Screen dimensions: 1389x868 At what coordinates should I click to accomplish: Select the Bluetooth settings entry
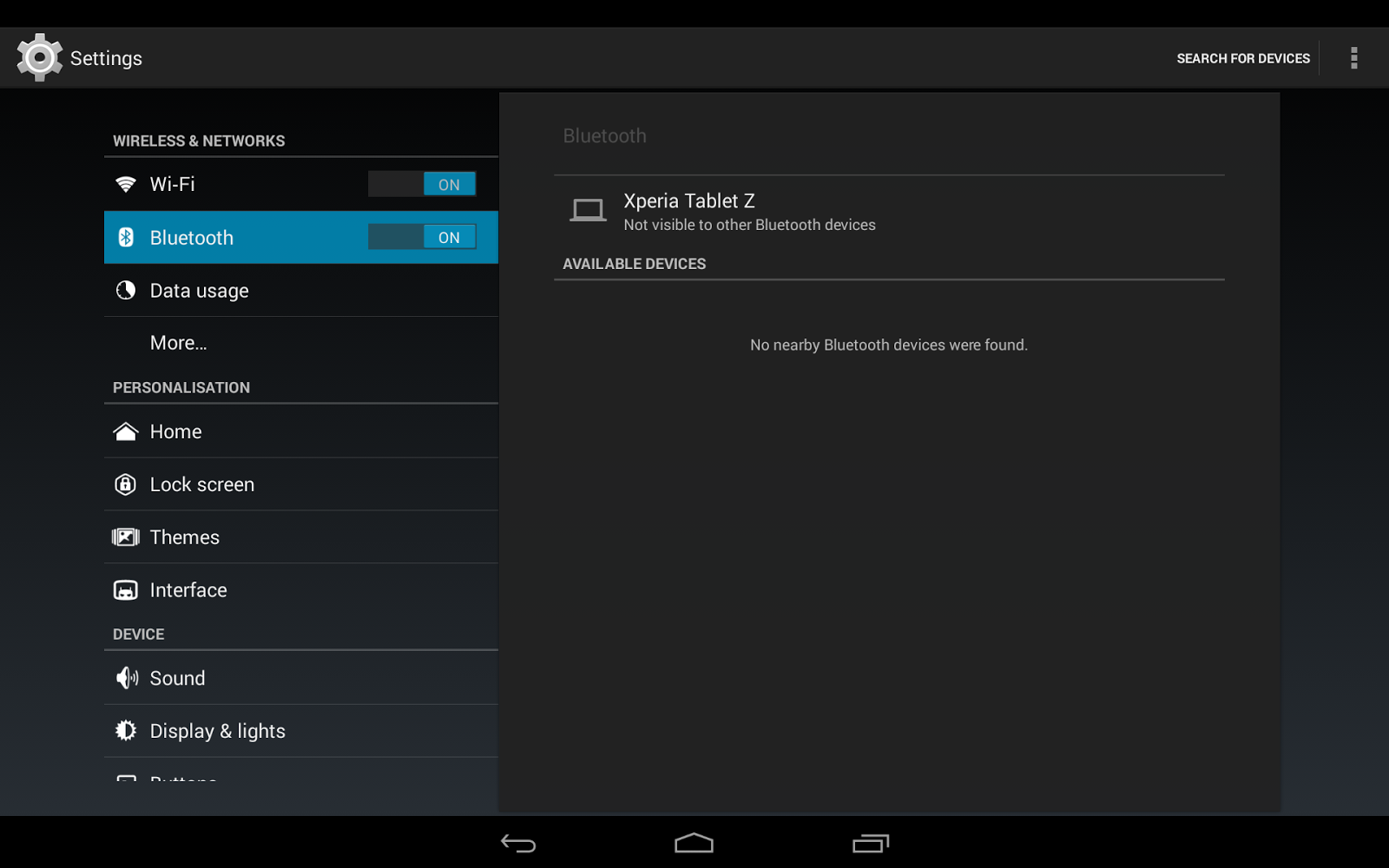click(x=301, y=237)
